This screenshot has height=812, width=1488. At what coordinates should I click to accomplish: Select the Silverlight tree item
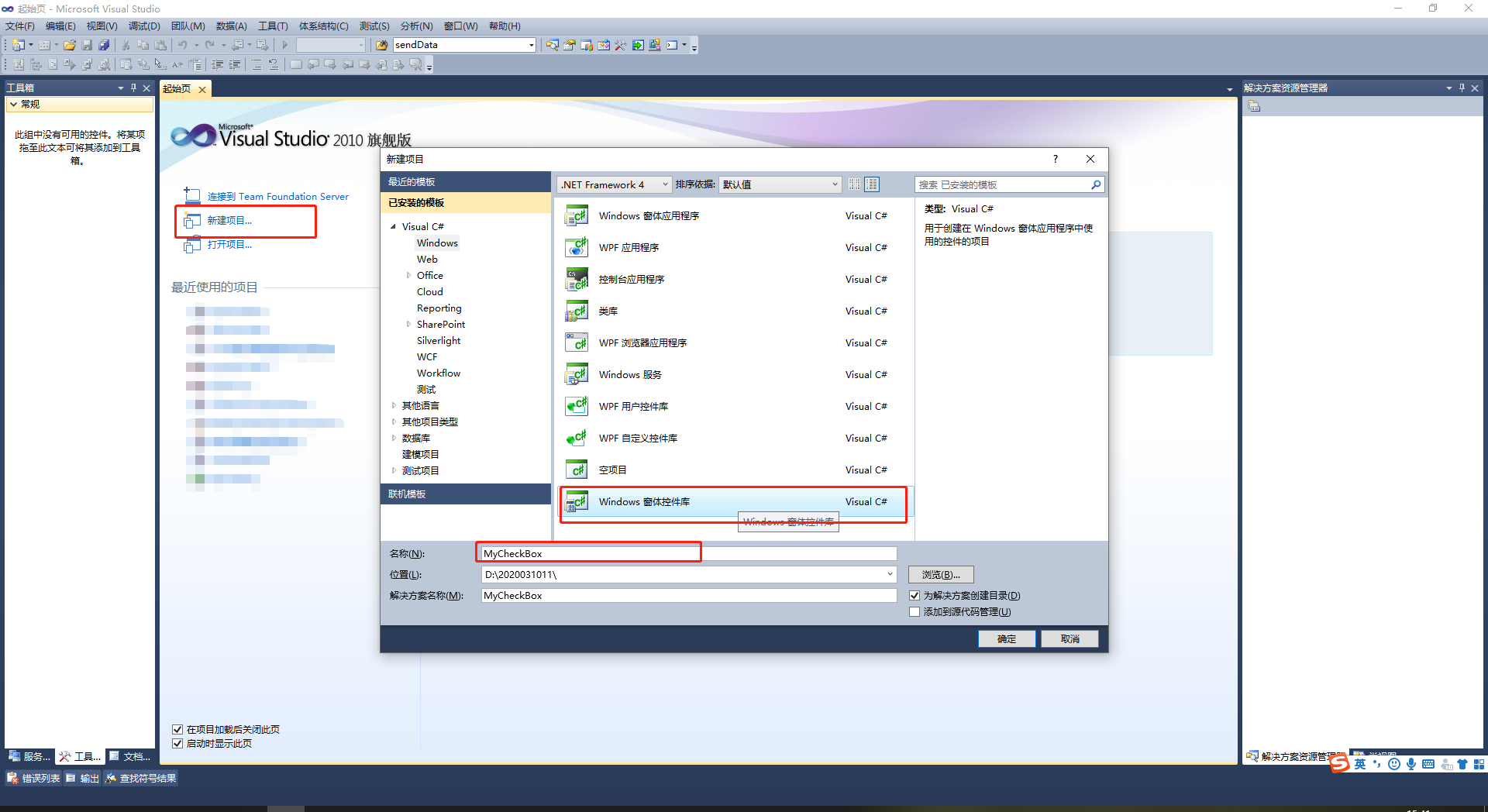click(439, 340)
